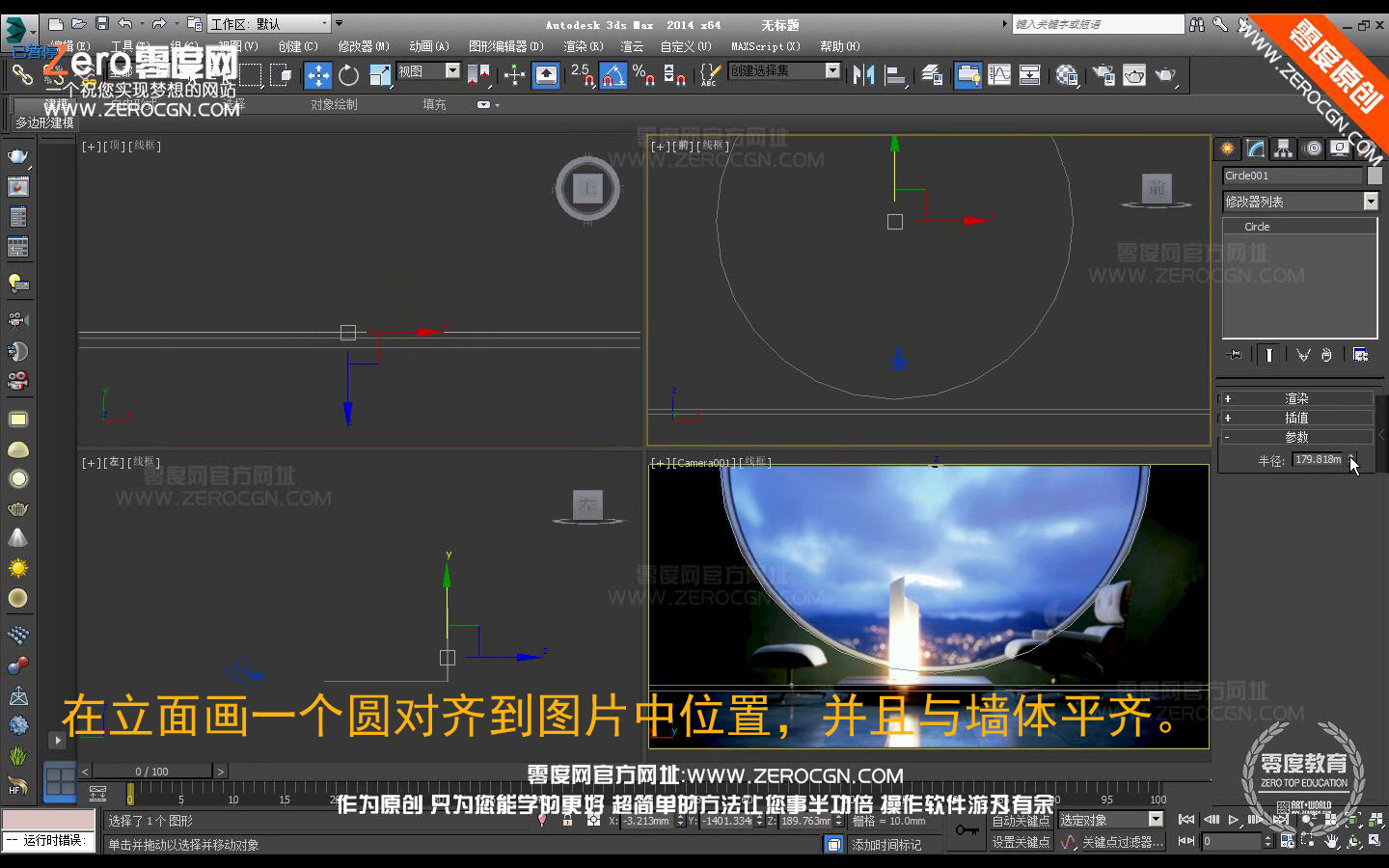Click the Save File icon
Image resolution: width=1389 pixels, height=868 pixels.
tap(102, 24)
